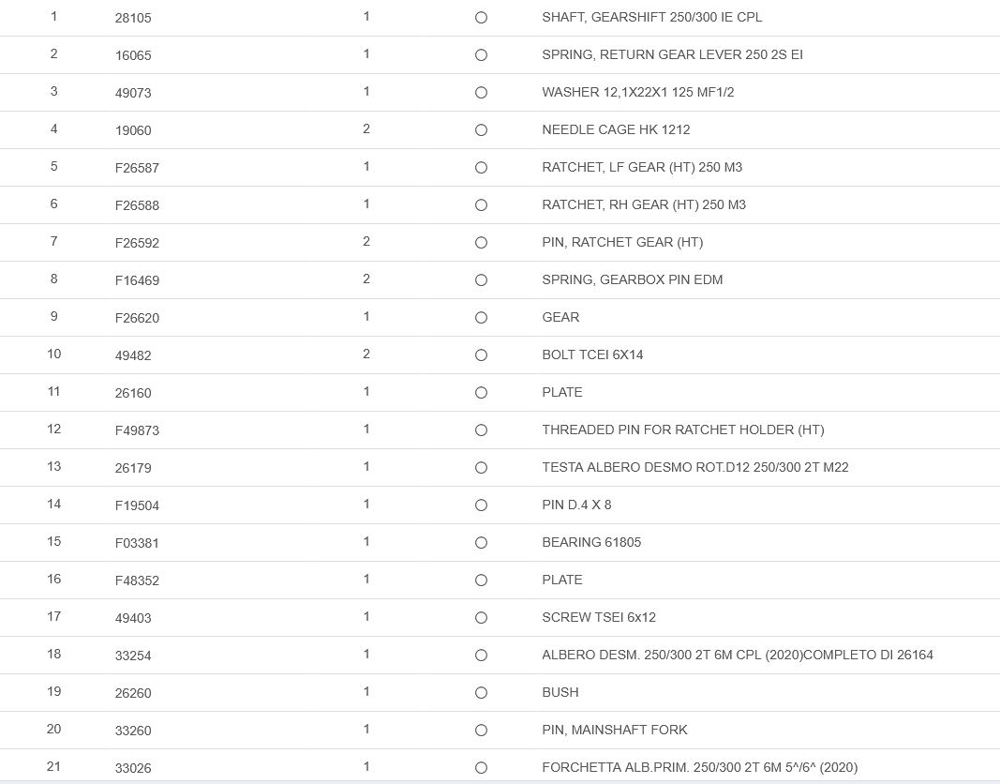Viewport: 1000px width, 784px height.
Task: Pick the radio circle for the GEAR row
Action: coord(481,318)
